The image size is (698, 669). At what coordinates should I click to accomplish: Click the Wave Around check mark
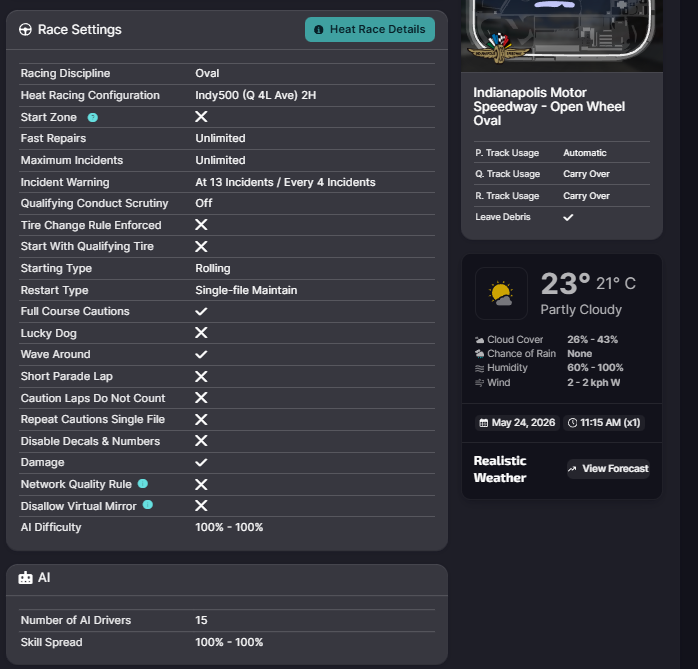pyautogui.click(x=201, y=354)
